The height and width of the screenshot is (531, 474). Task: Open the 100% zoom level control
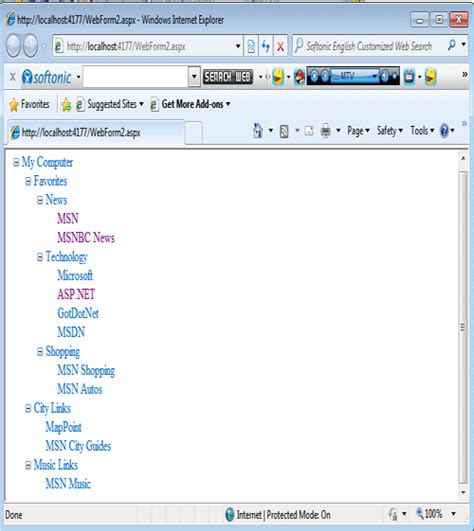435,514
